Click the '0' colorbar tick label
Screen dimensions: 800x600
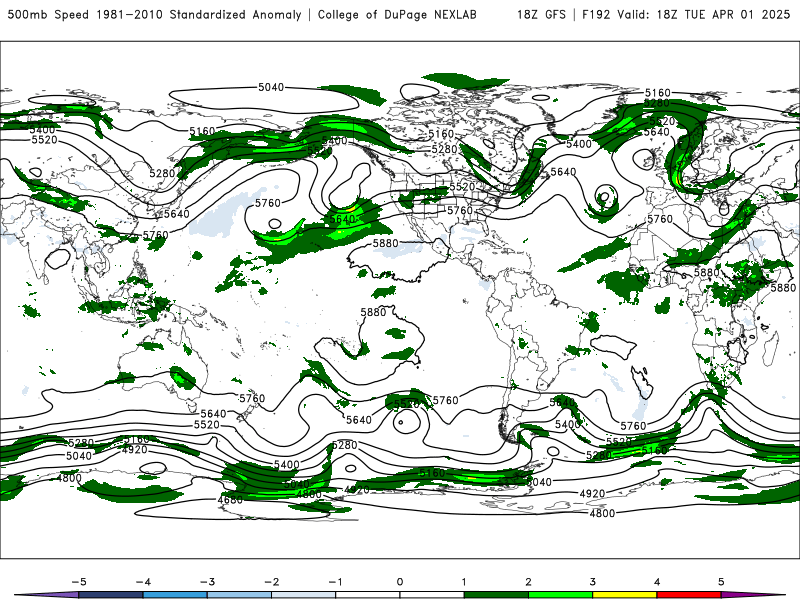coord(400,582)
